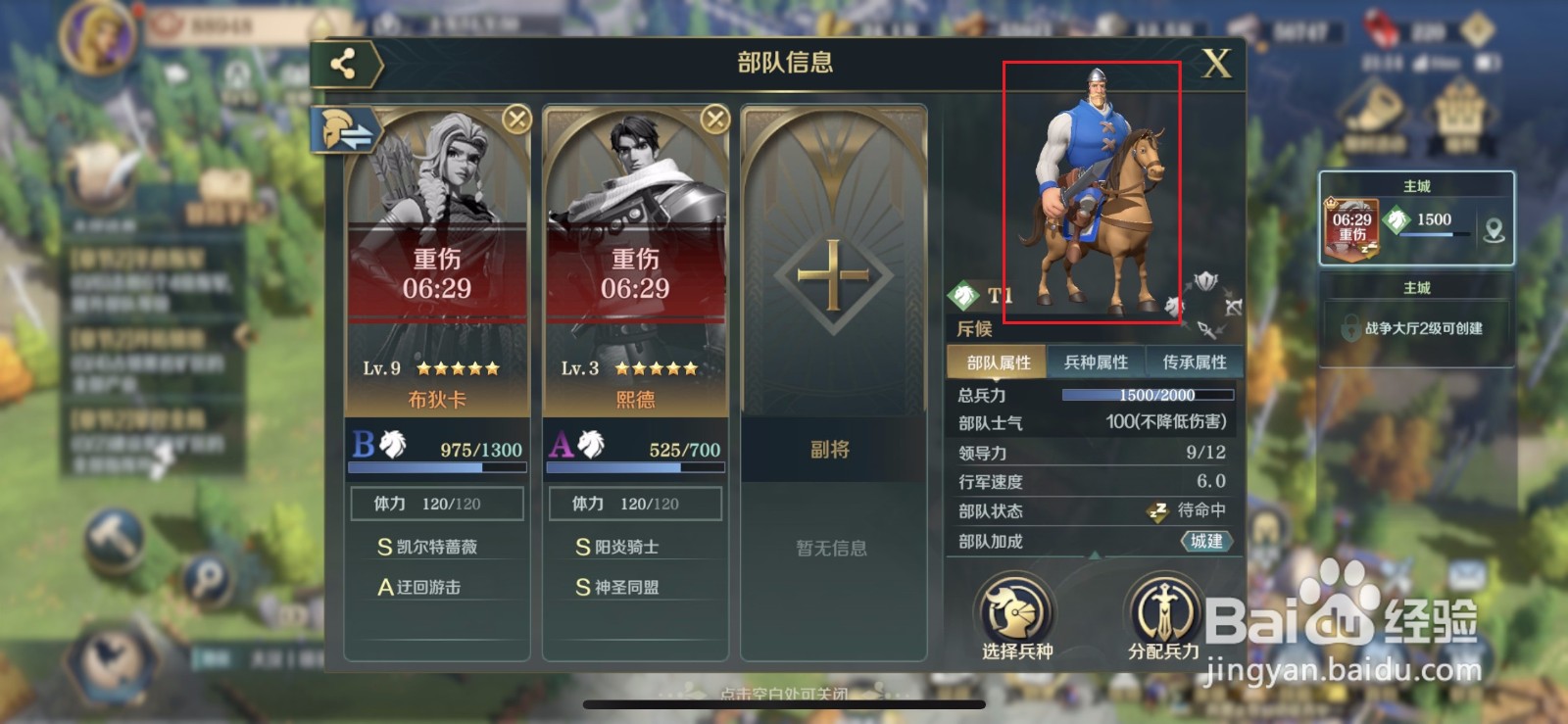Switch to 兵种属性 tab
The height and width of the screenshot is (724, 1568).
(x=1096, y=362)
